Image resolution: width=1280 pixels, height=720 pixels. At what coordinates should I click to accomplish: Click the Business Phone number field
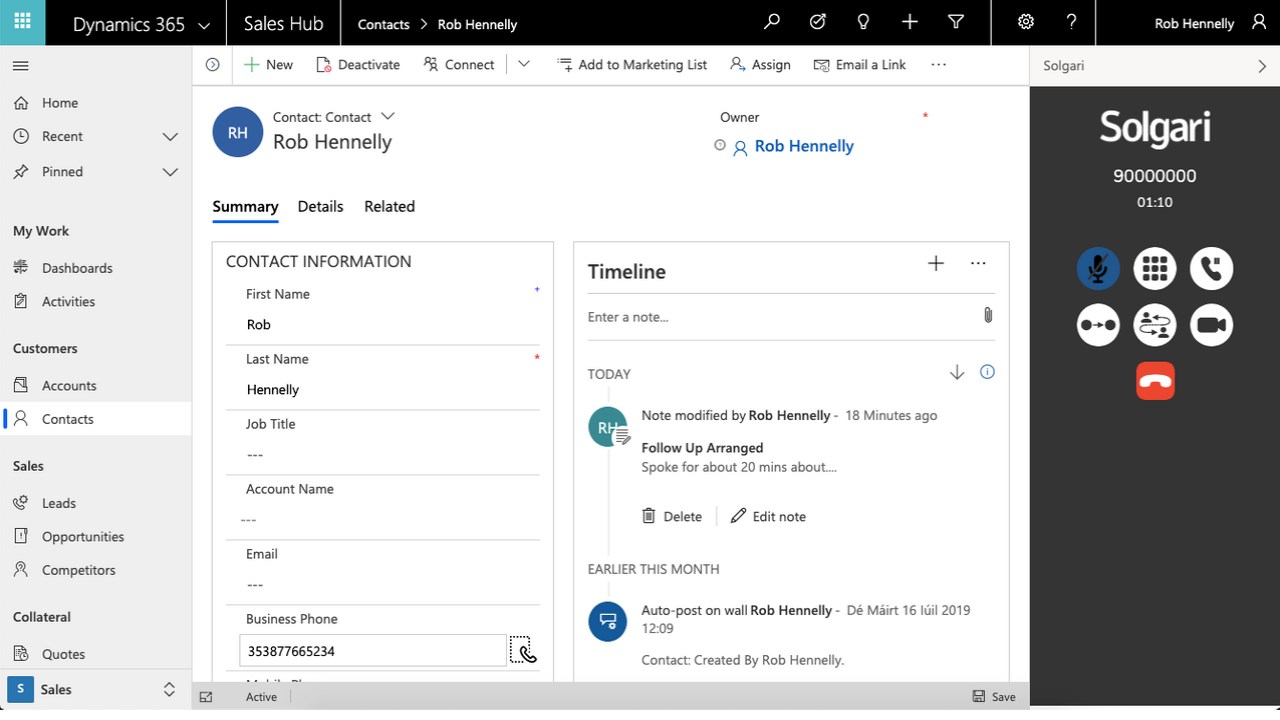[373, 650]
